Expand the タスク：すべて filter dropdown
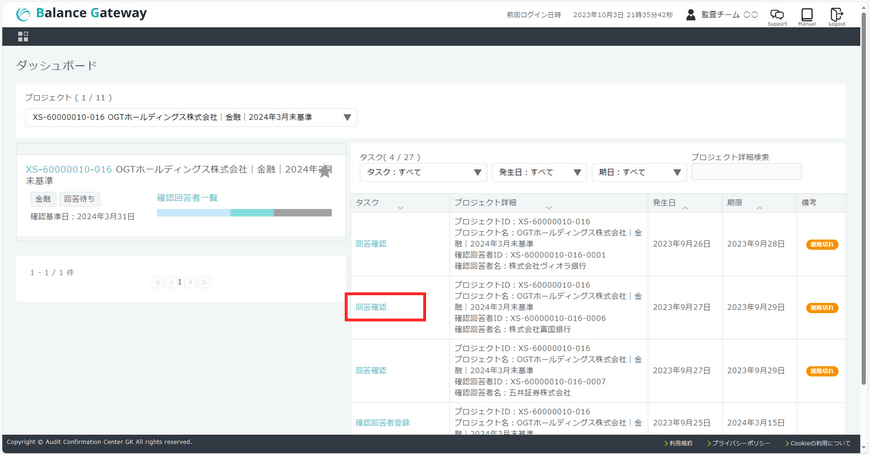 pyautogui.click(x=423, y=172)
